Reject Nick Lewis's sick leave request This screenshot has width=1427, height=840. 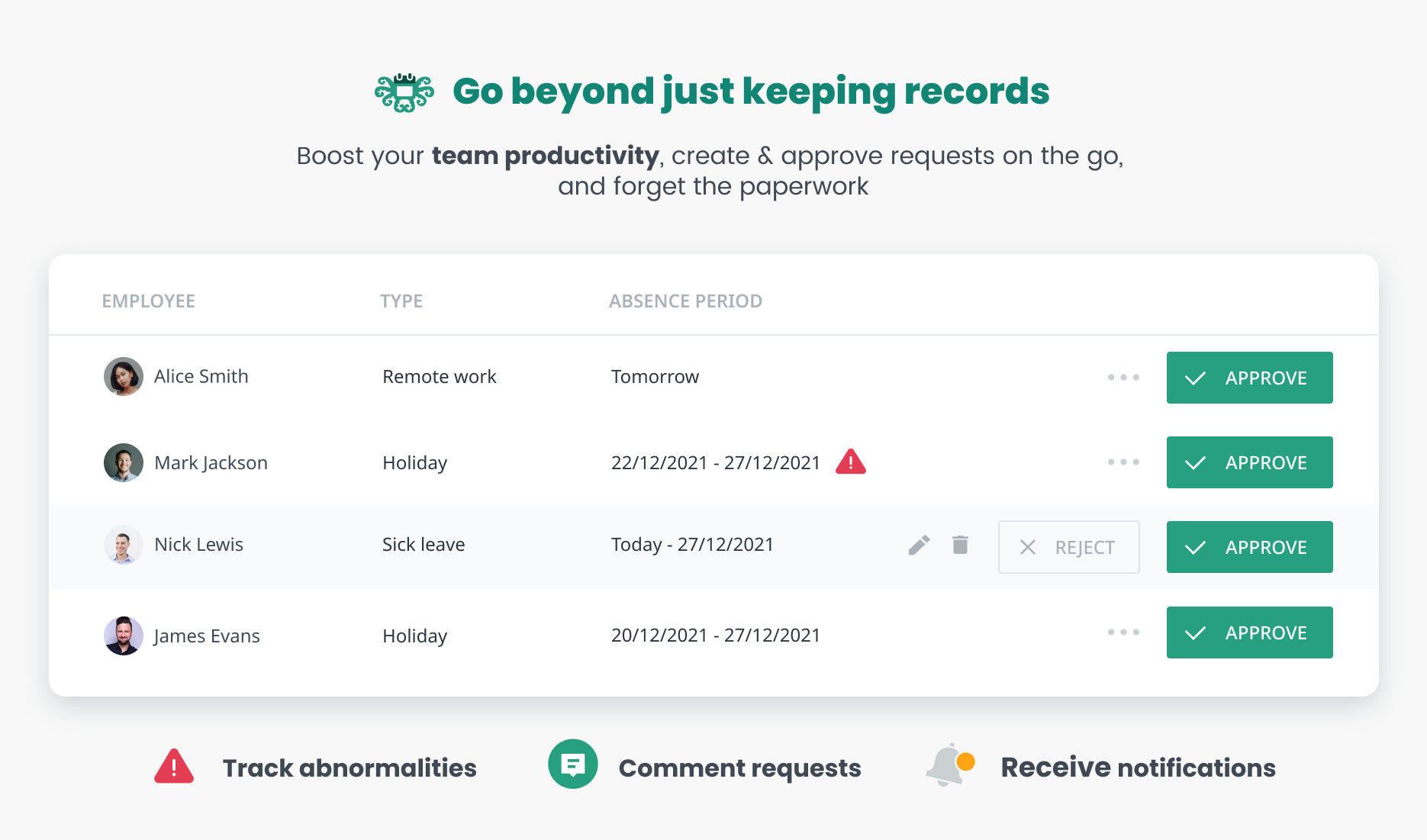1068,547
